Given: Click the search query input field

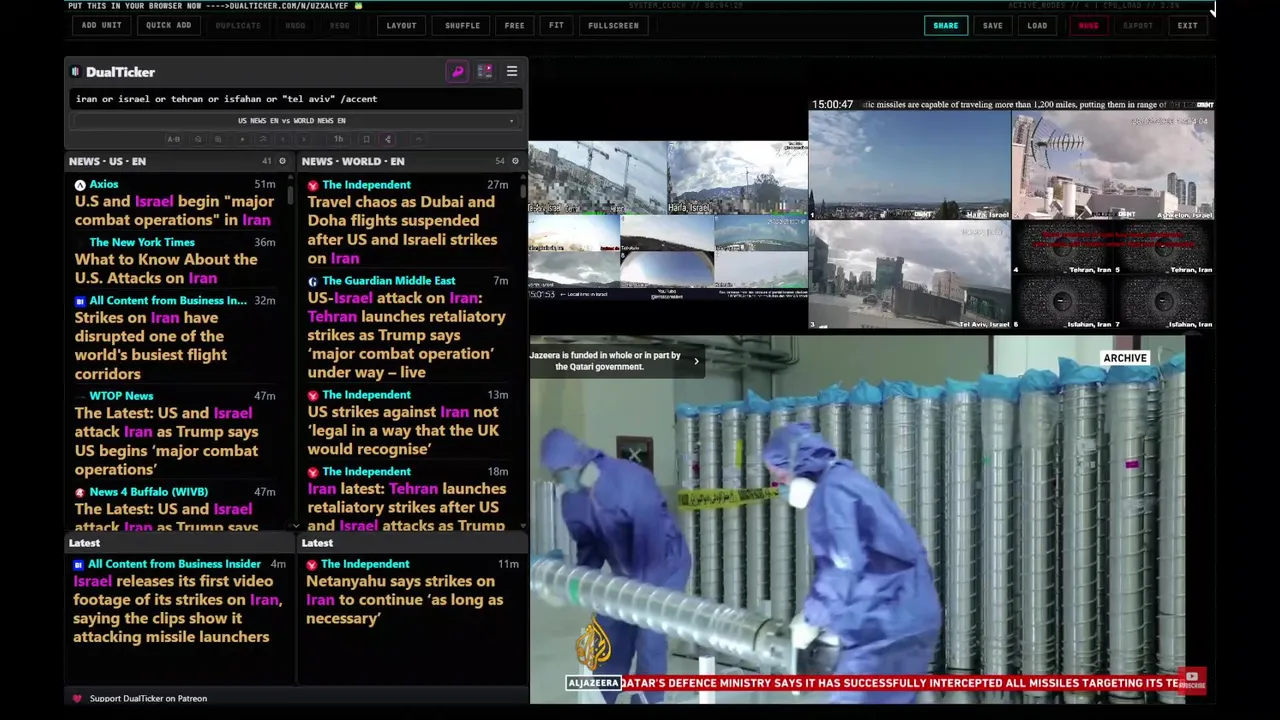Looking at the screenshot, I should point(296,99).
